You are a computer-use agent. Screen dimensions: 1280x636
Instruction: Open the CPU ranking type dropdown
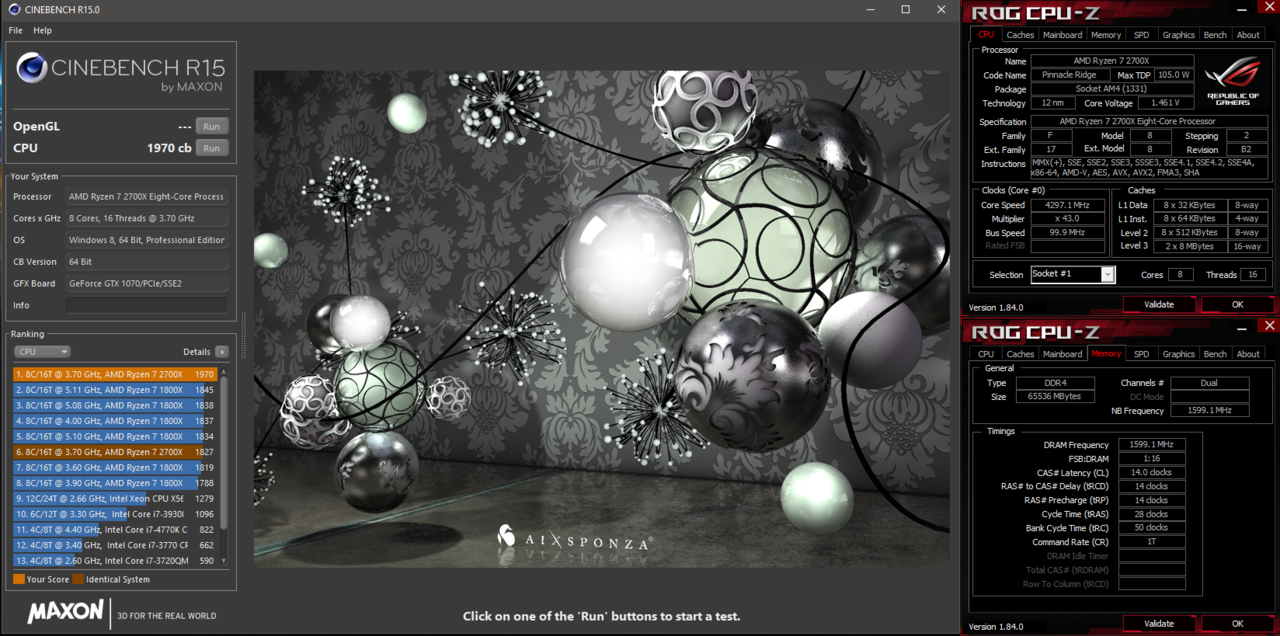pyautogui.click(x=42, y=352)
